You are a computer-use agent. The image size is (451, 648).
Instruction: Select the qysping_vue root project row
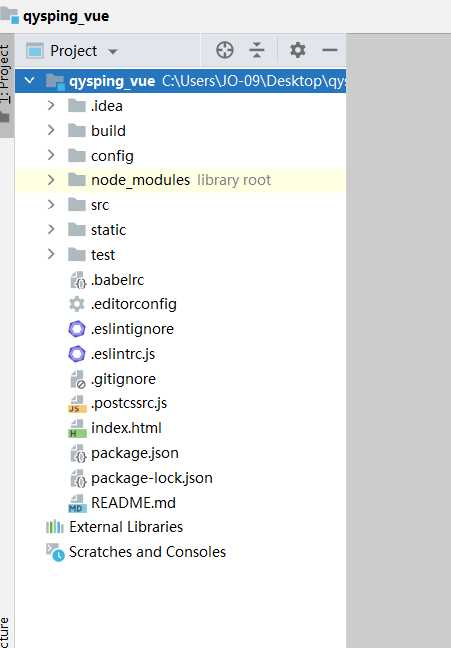[x=181, y=81]
